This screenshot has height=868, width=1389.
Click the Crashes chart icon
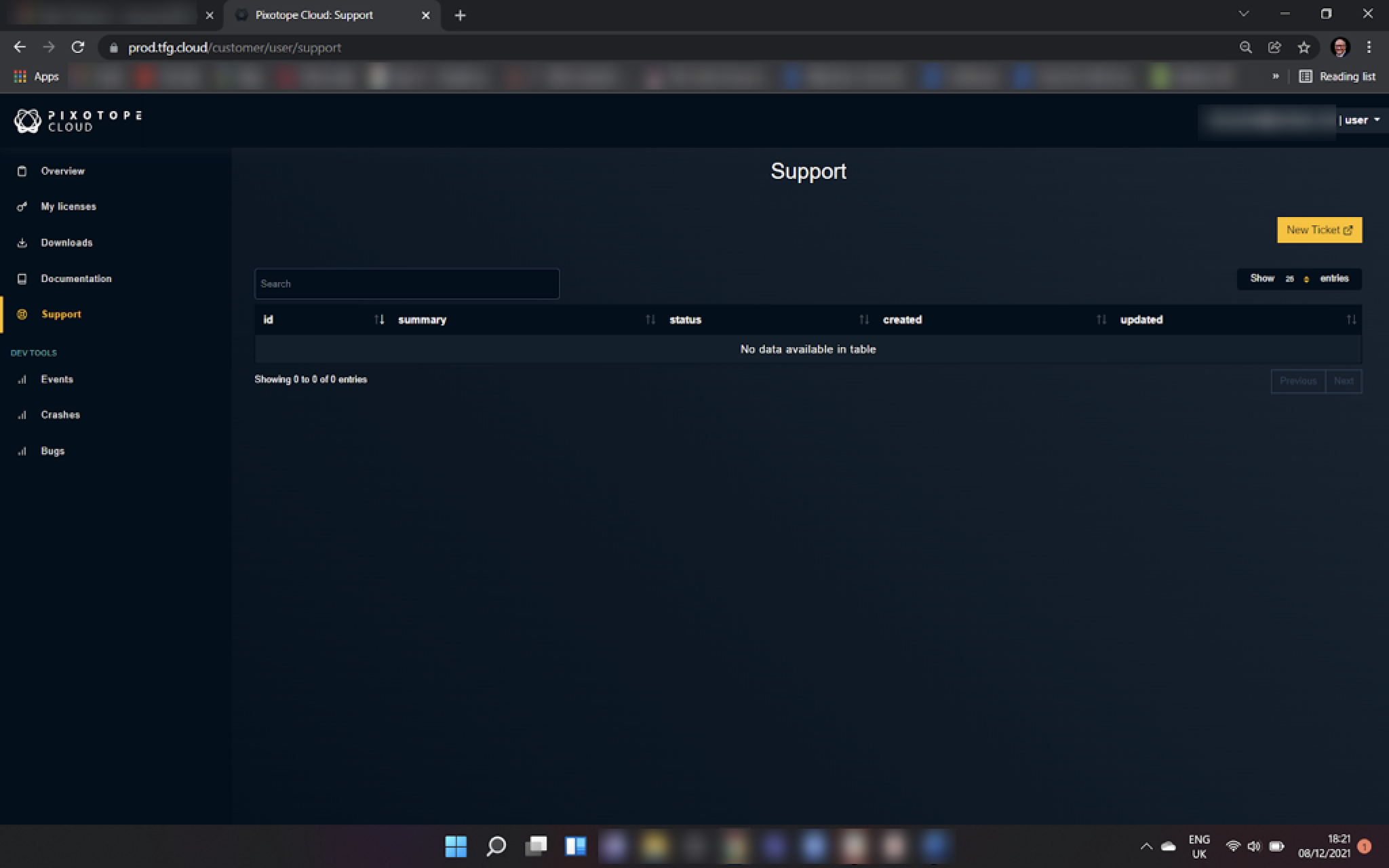pos(22,415)
